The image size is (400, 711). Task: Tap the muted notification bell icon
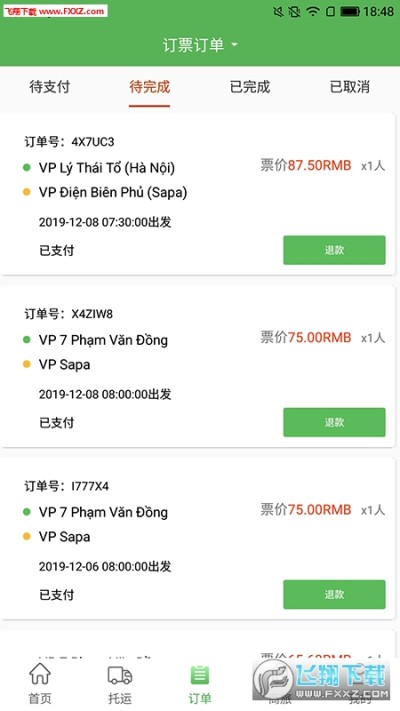pyautogui.click(x=278, y=11)
